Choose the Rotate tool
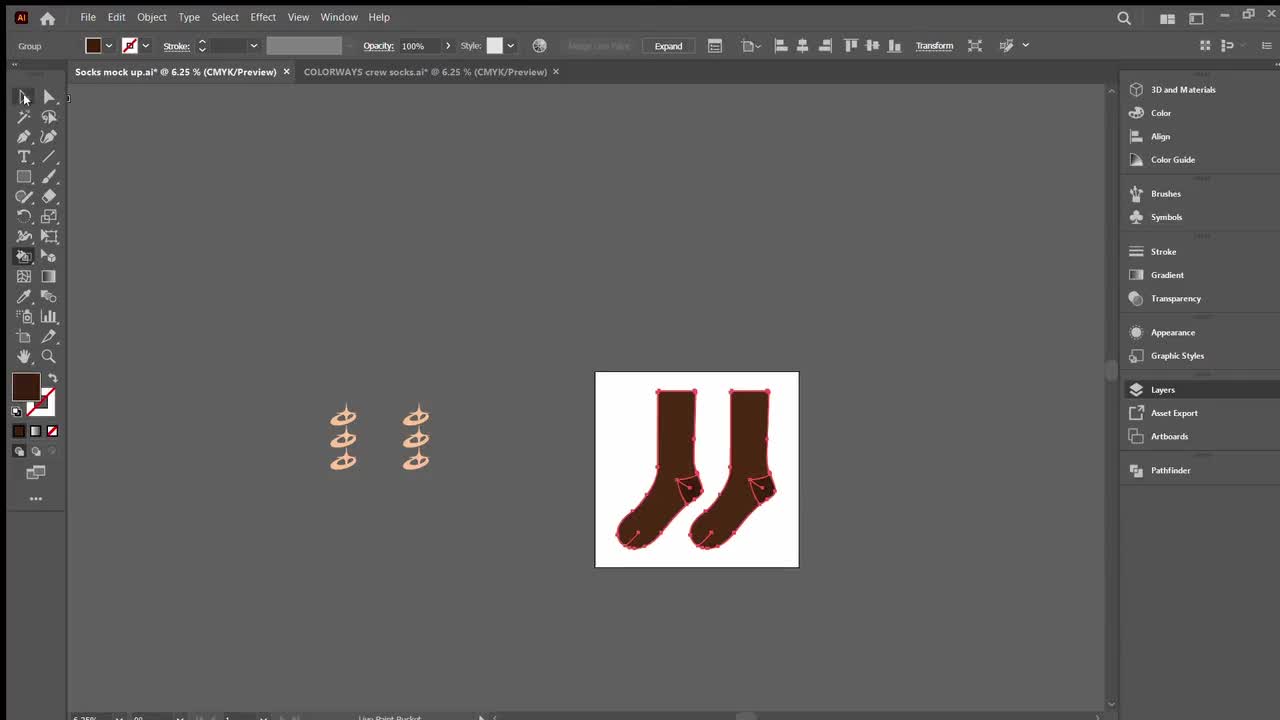 click(24, 217)
